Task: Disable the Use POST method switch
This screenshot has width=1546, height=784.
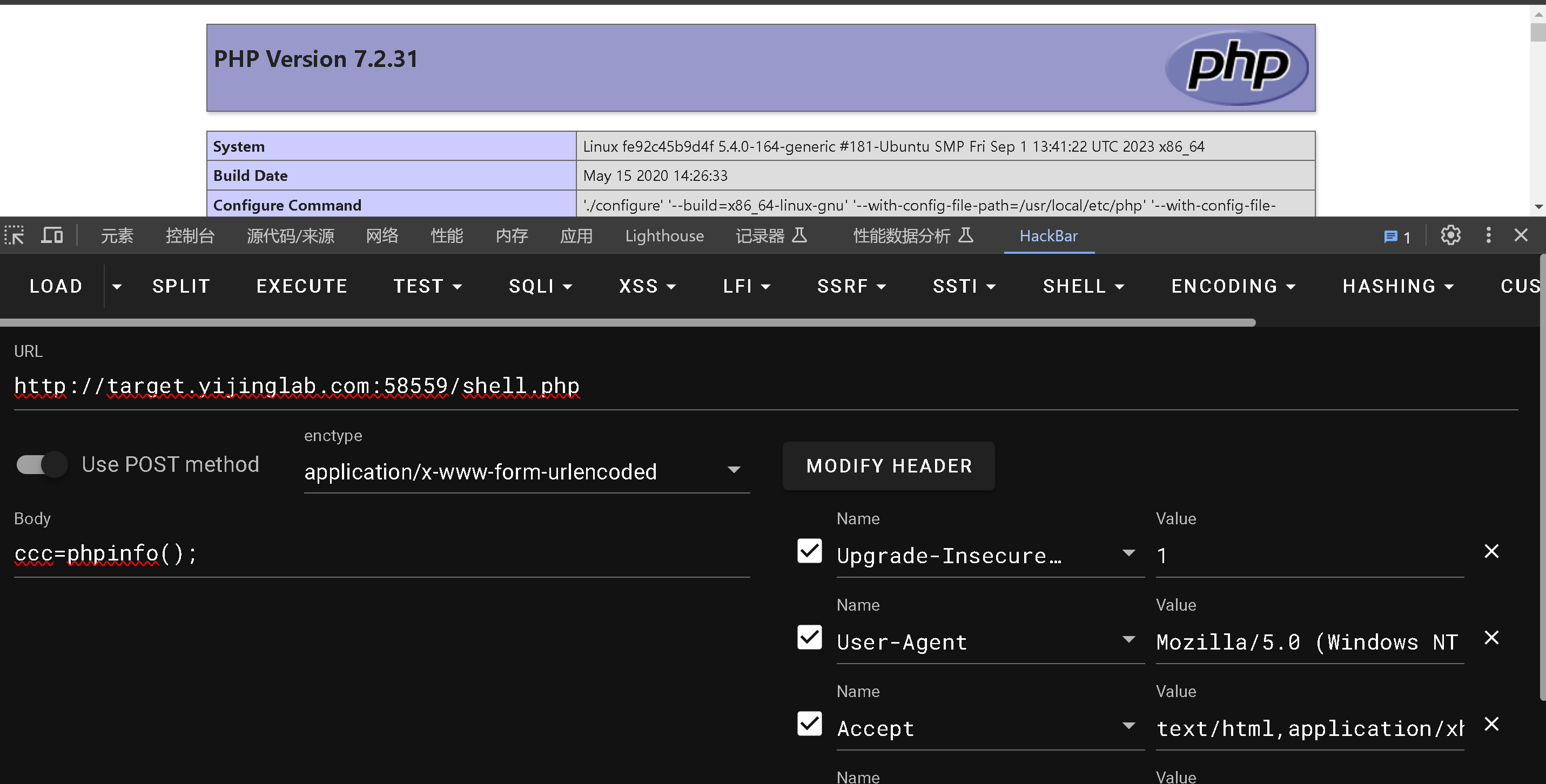Action: point(42,464)
